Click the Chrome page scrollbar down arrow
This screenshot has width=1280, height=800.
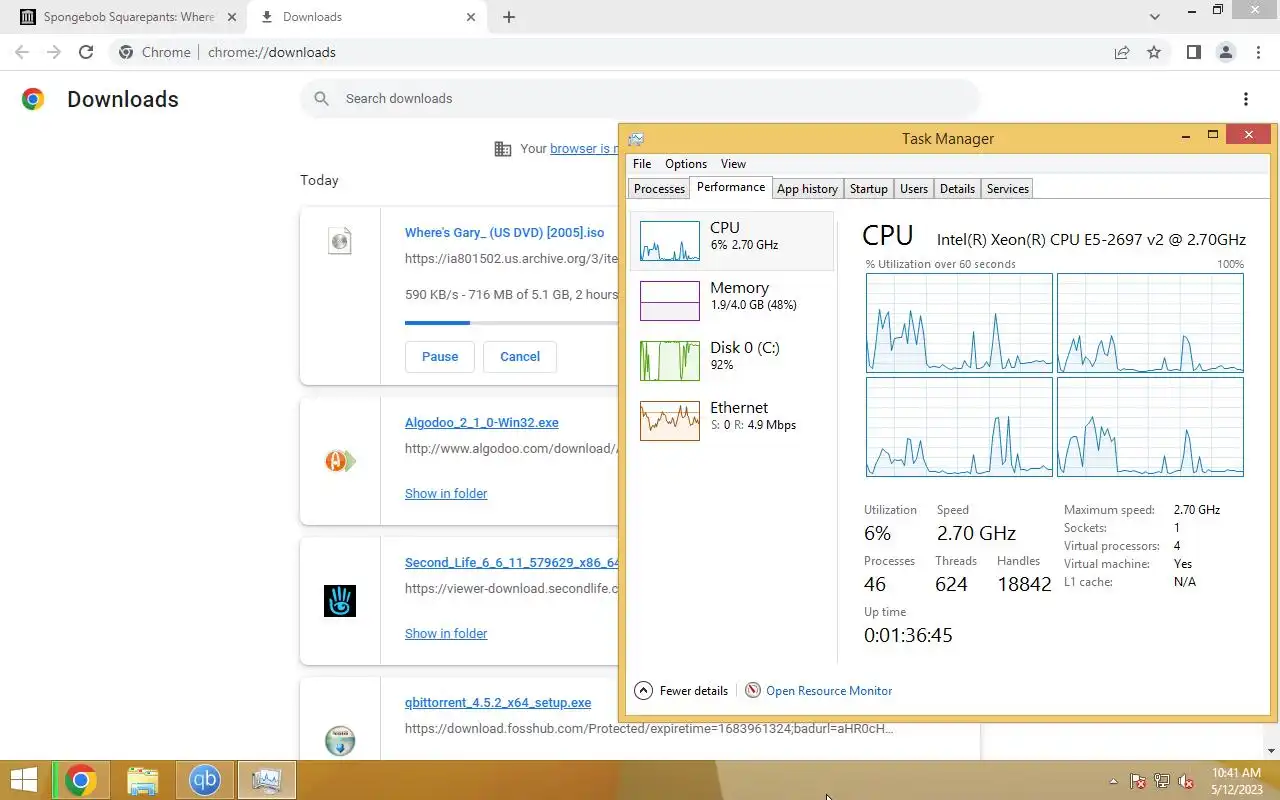(1272, 751)
